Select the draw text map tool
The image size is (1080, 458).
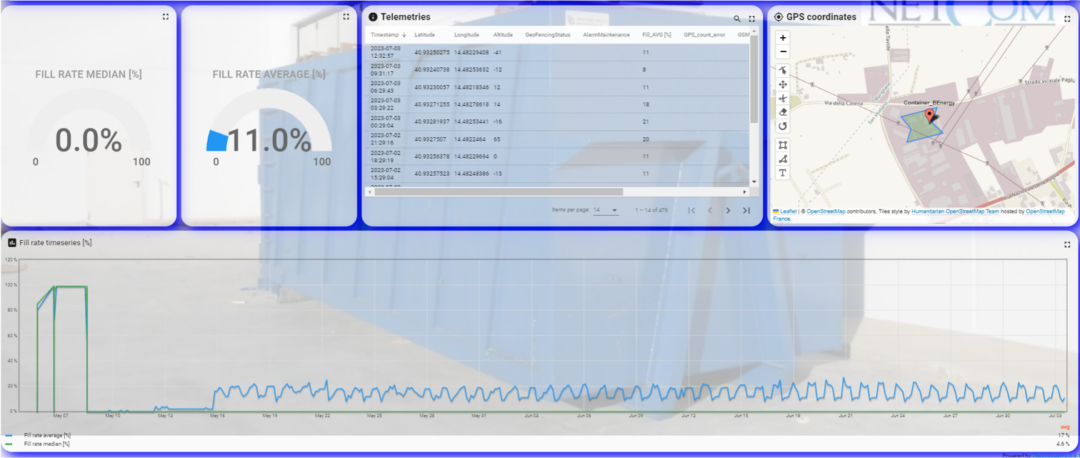(x=782, y=173)
